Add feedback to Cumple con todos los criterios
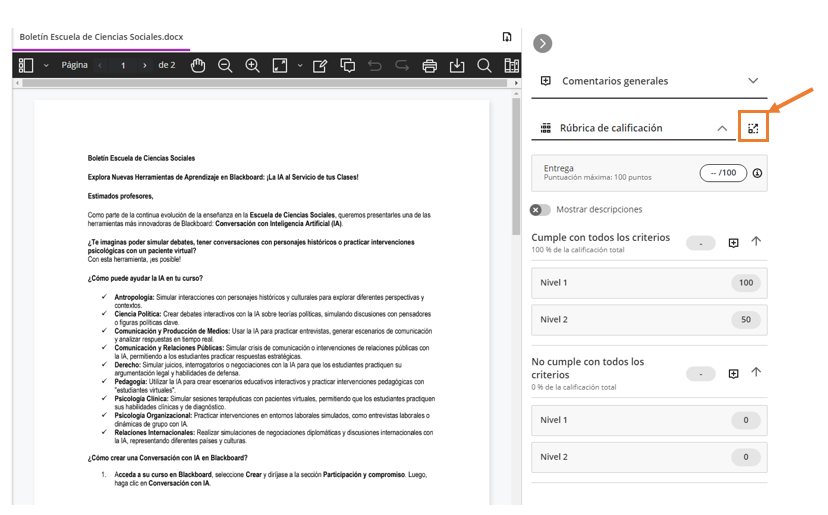Screen dimensions: 828x515 (733, 243)
